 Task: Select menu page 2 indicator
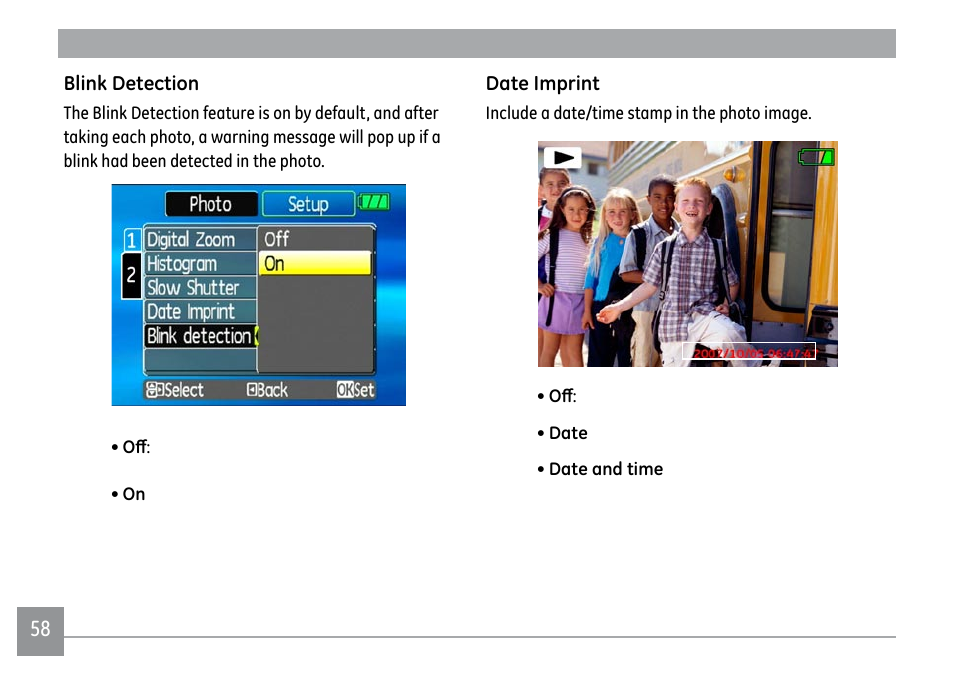tap(131, 275)
